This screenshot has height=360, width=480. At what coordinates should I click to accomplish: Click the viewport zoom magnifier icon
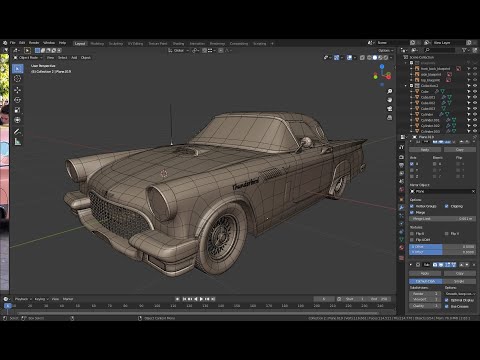pyautogui.click(x=389, y=91)
